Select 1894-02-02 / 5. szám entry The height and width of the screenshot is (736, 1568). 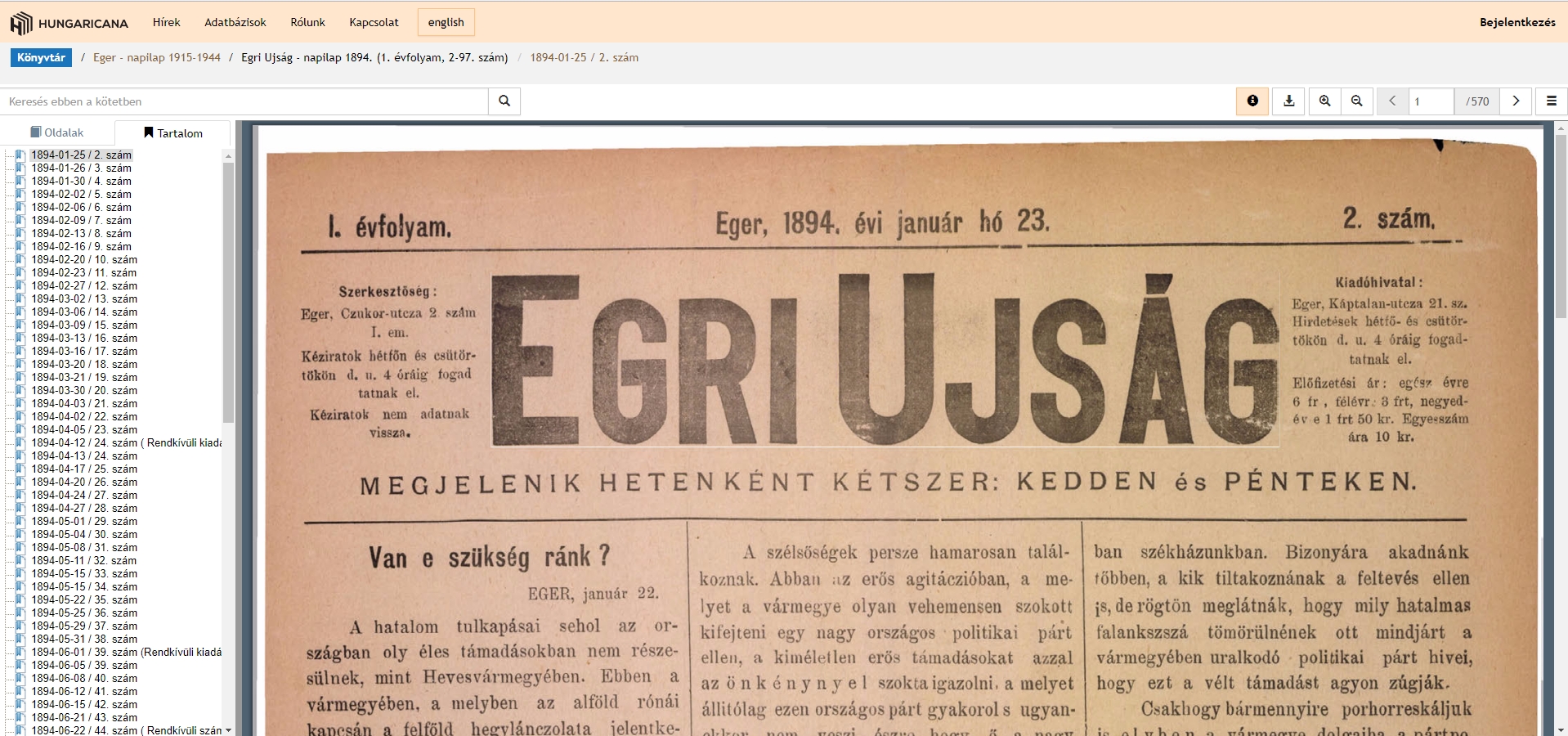82,194
